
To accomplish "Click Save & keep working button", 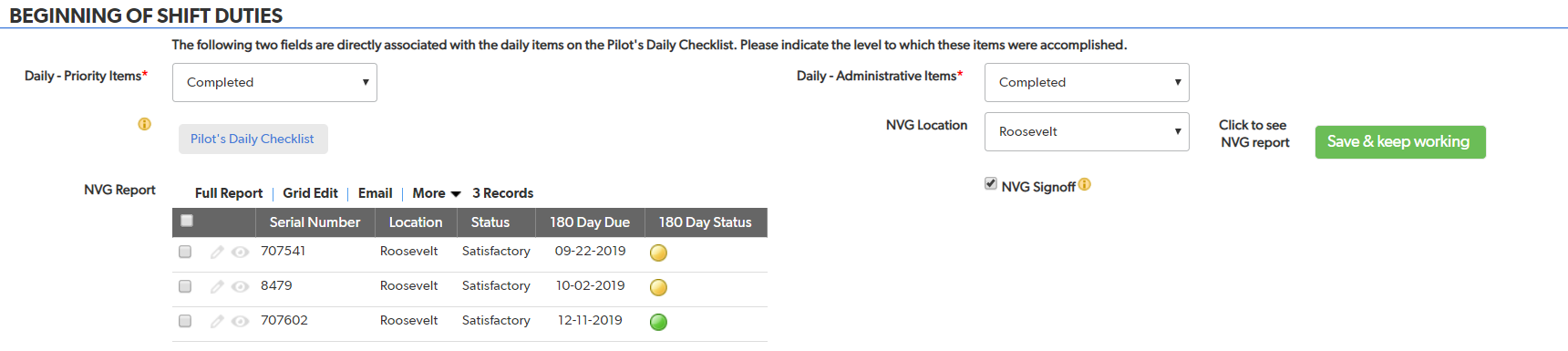I will tap(1400, 142).
